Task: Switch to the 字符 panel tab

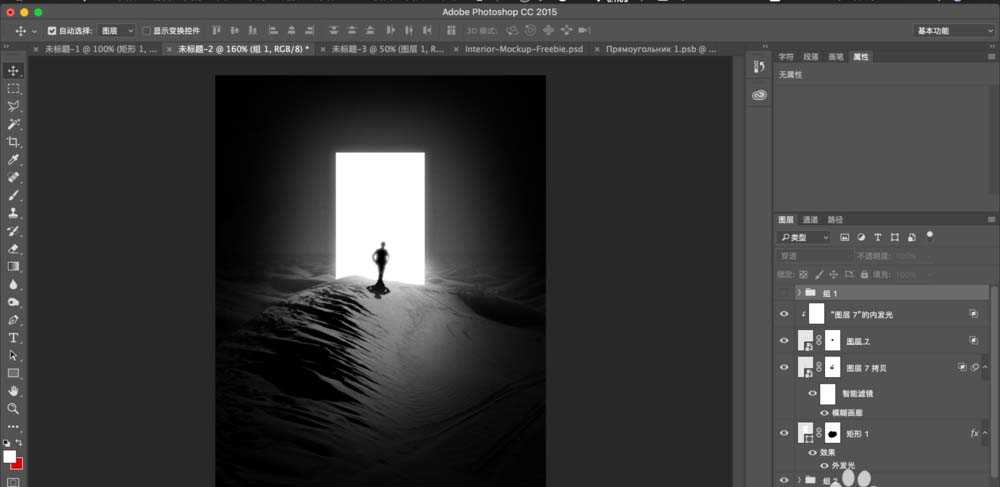Action: point(786,57)
